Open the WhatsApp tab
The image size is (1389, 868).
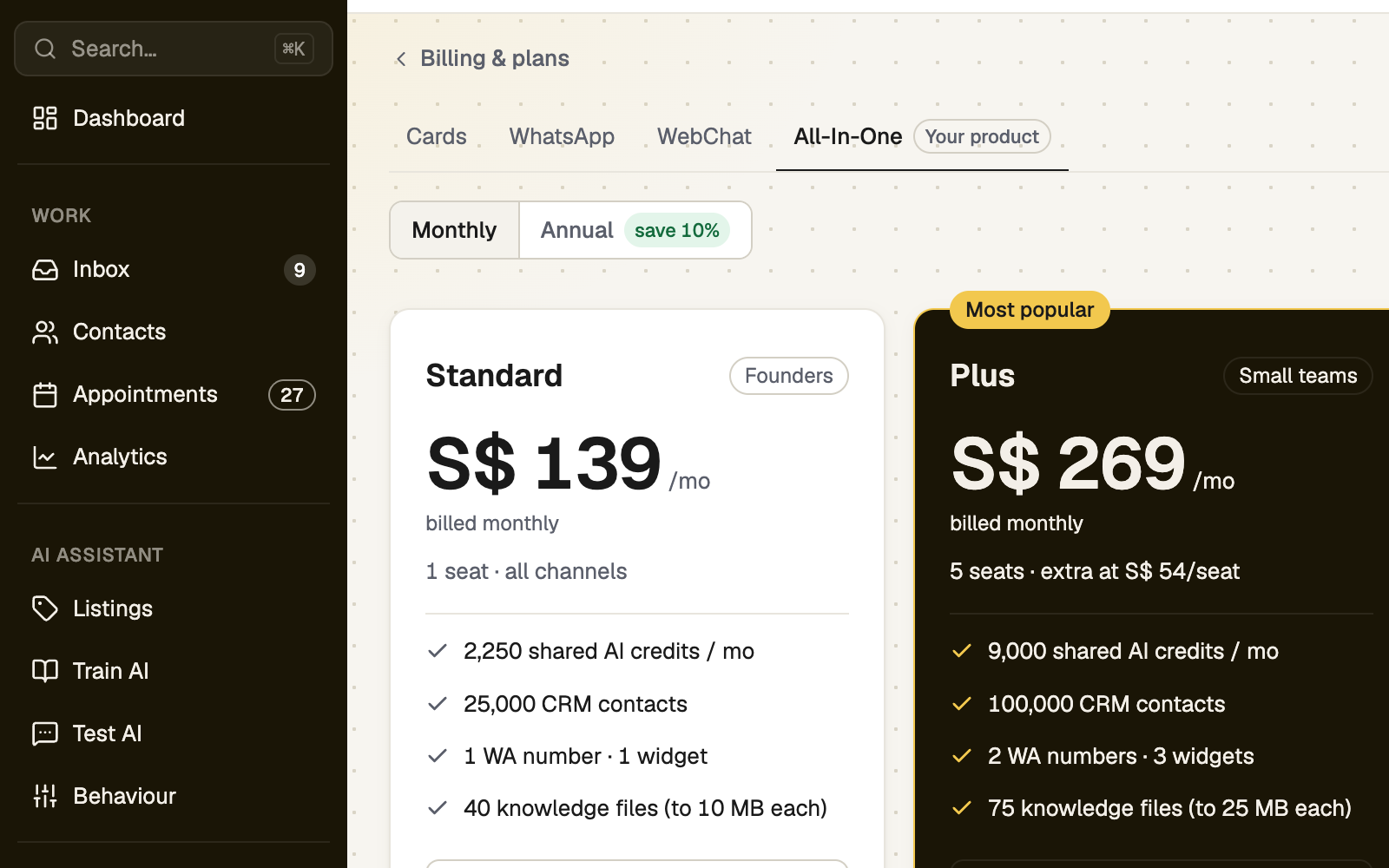click(x=562, y=136)
